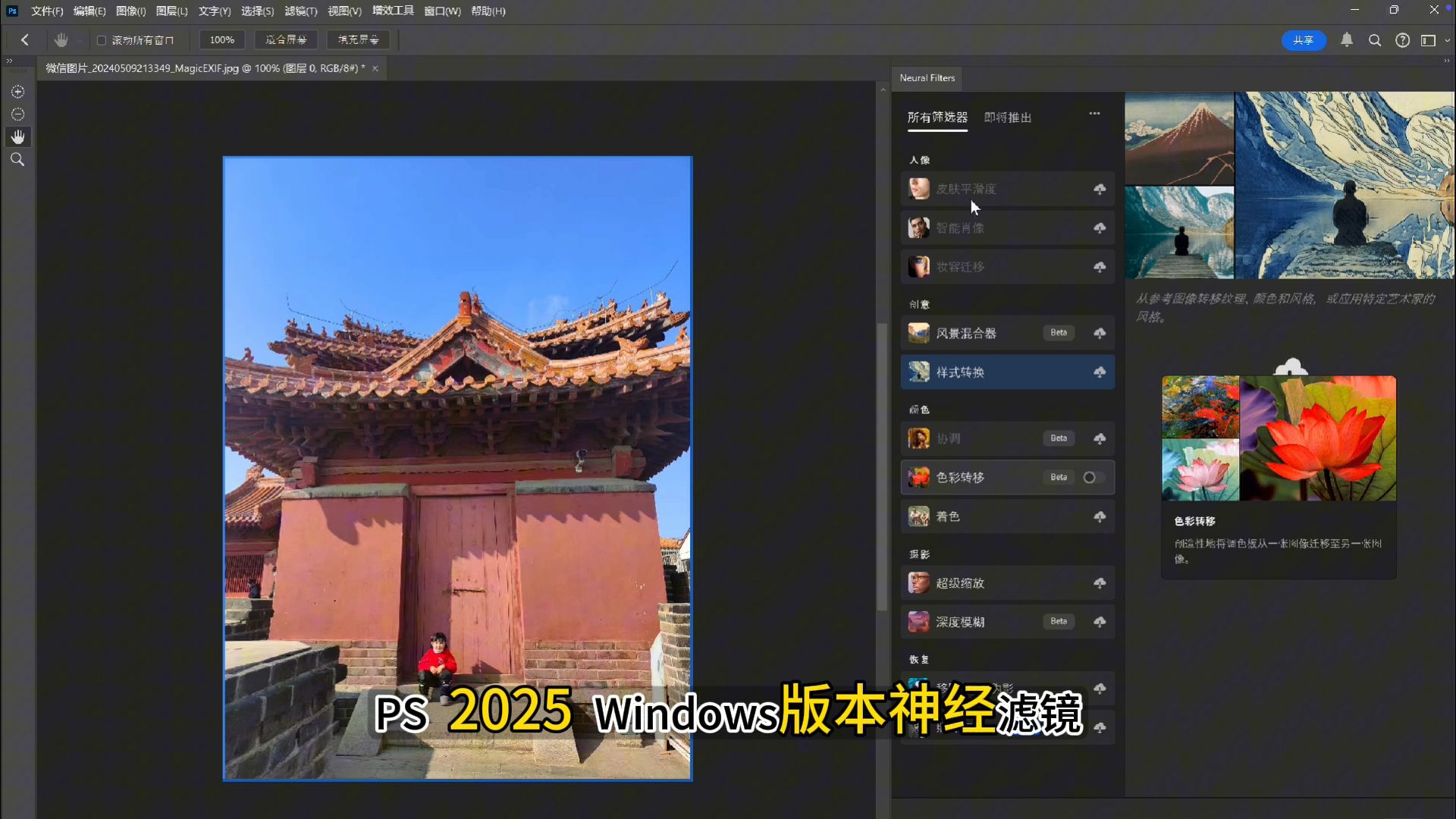Download the 深度模糊 filter via cloud icon
This screenshot has height=819, width=1456.
(x=1100, y=622)
